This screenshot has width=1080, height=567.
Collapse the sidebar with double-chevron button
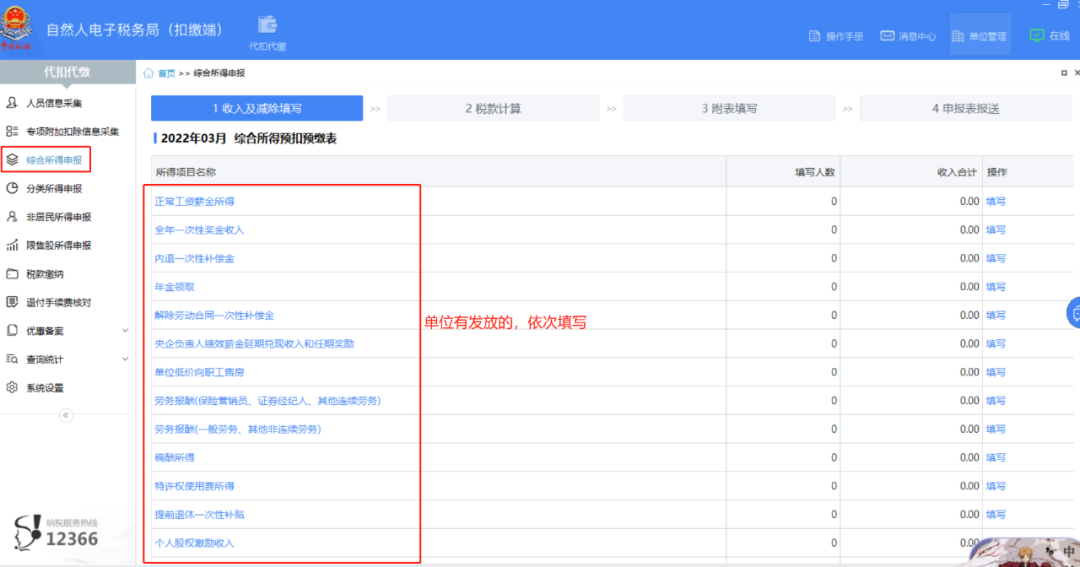pos(66,415)
